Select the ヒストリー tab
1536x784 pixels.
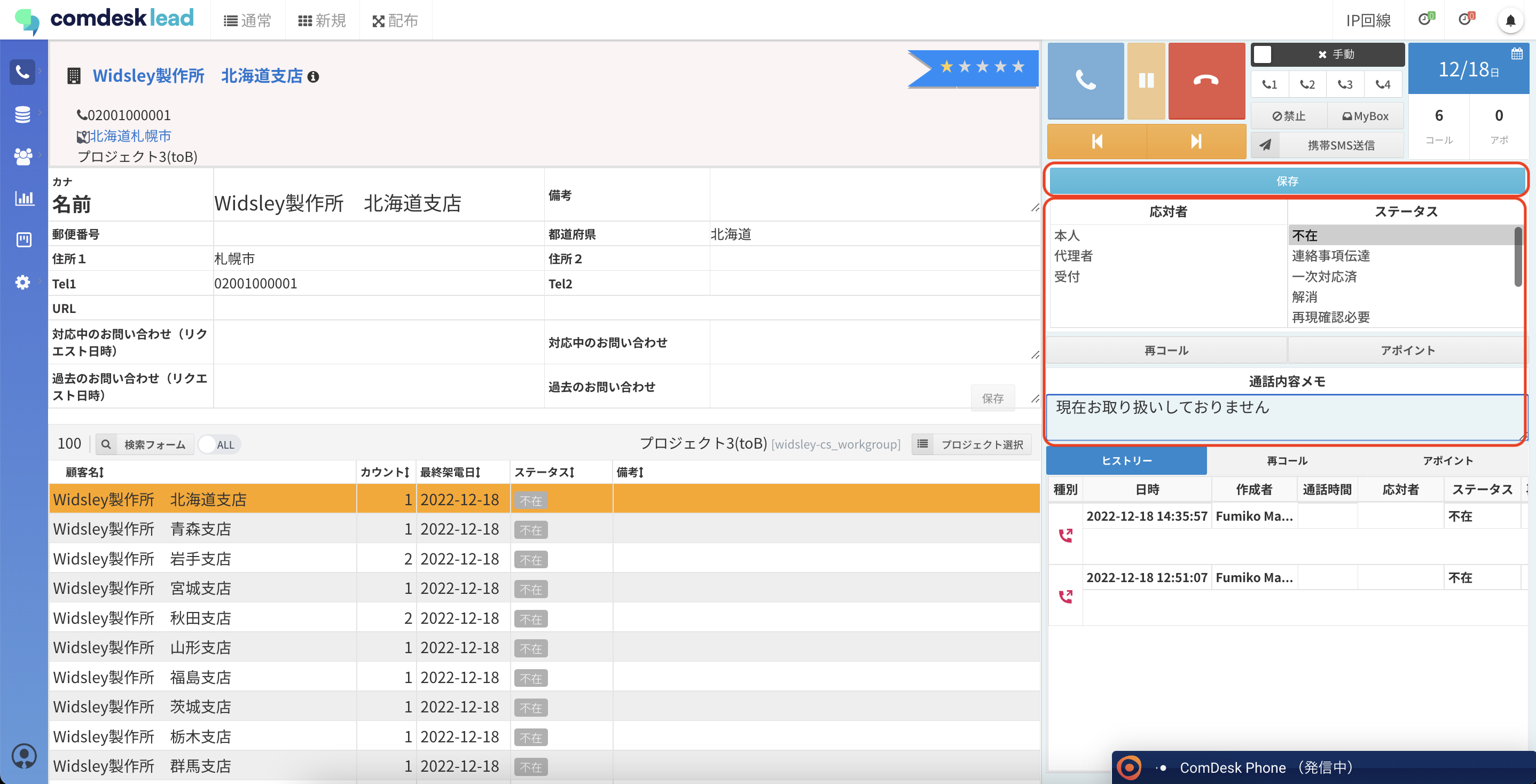(x=1126, y=461)
